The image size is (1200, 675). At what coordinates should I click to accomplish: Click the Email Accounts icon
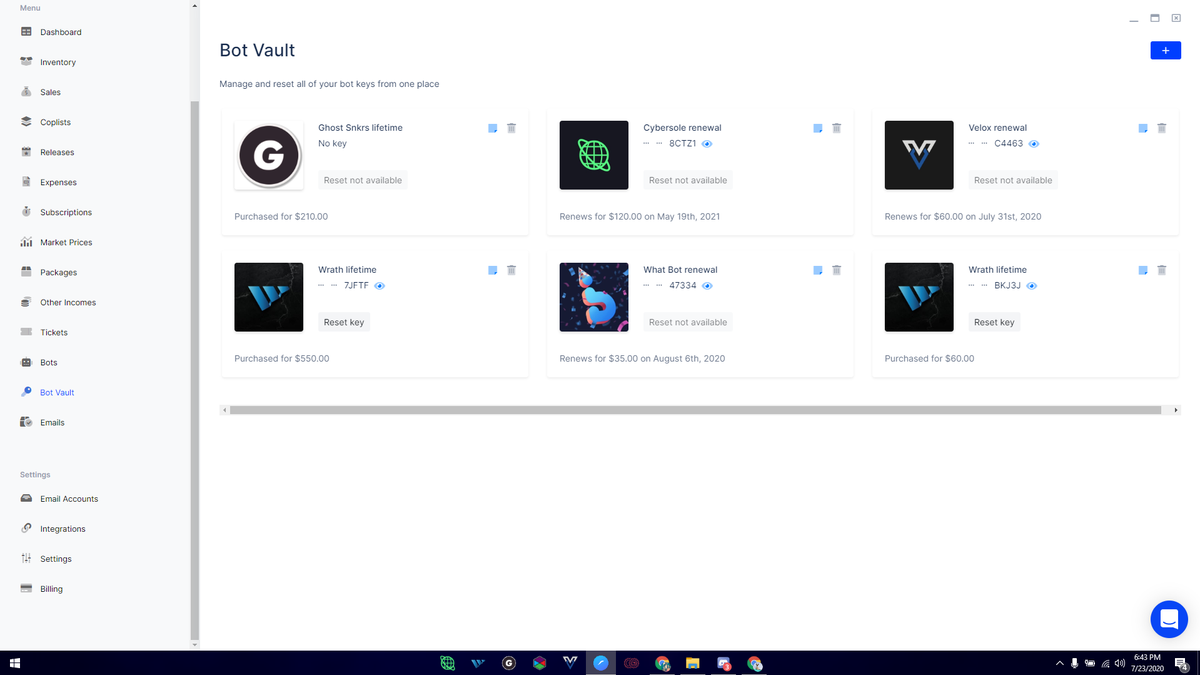27,498
